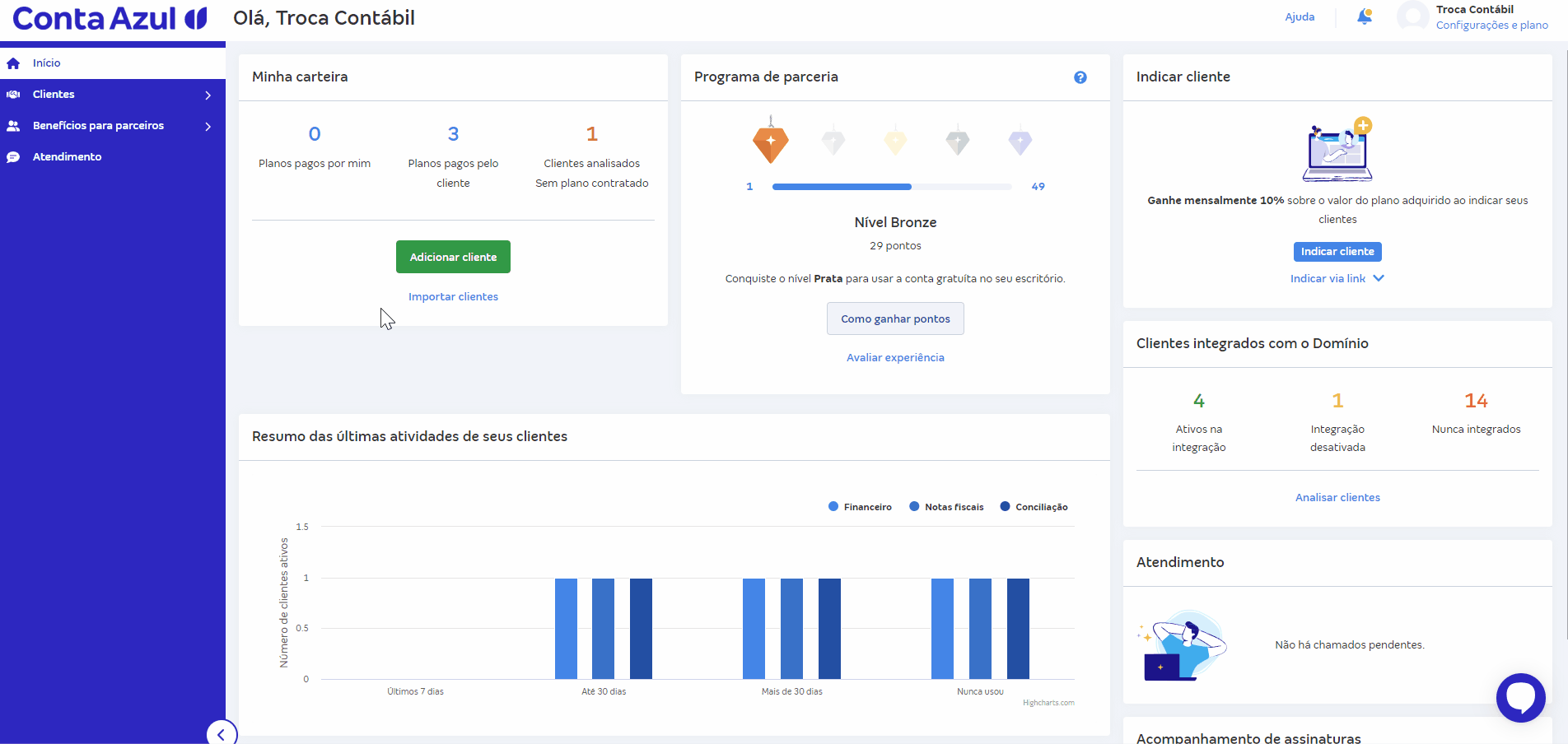Screen dimensions: 1568x744
Task: Click the Notas fiscais bar in Nunca usou
Action: [980, 629]
